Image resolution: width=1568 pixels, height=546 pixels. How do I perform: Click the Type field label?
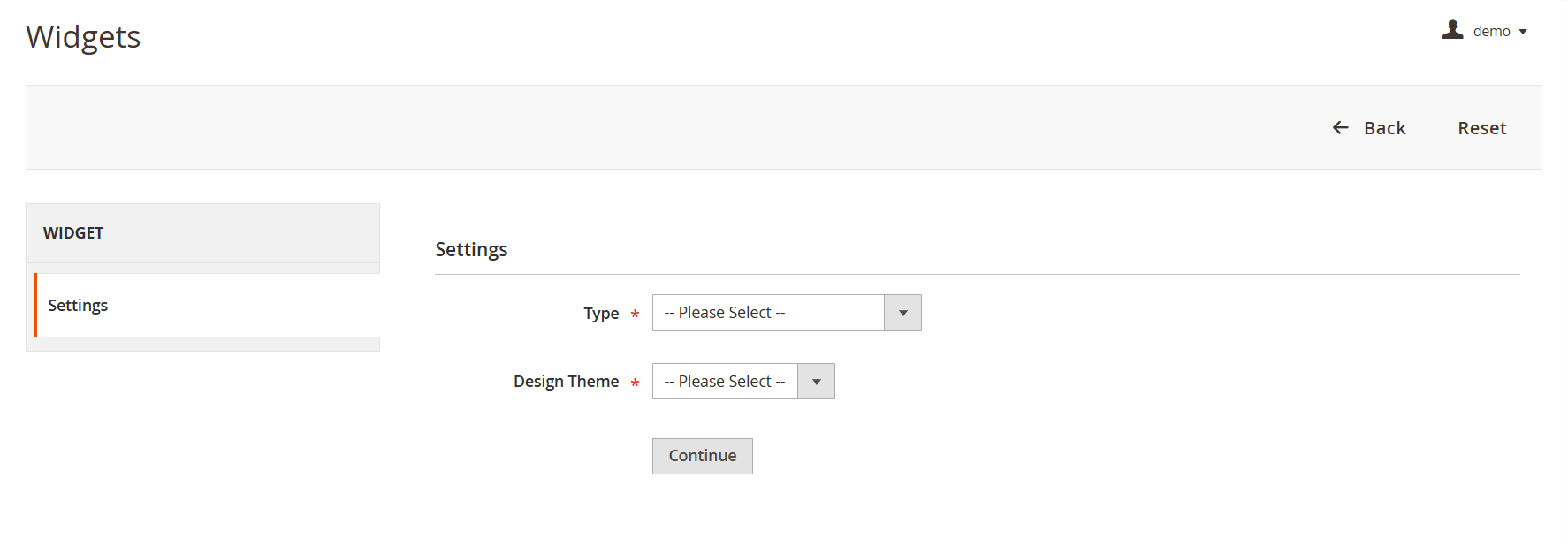click(601, 314)
